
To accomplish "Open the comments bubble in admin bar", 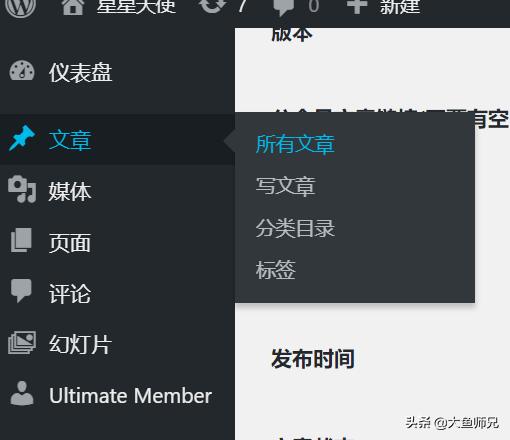I will [x=283, y=7].
